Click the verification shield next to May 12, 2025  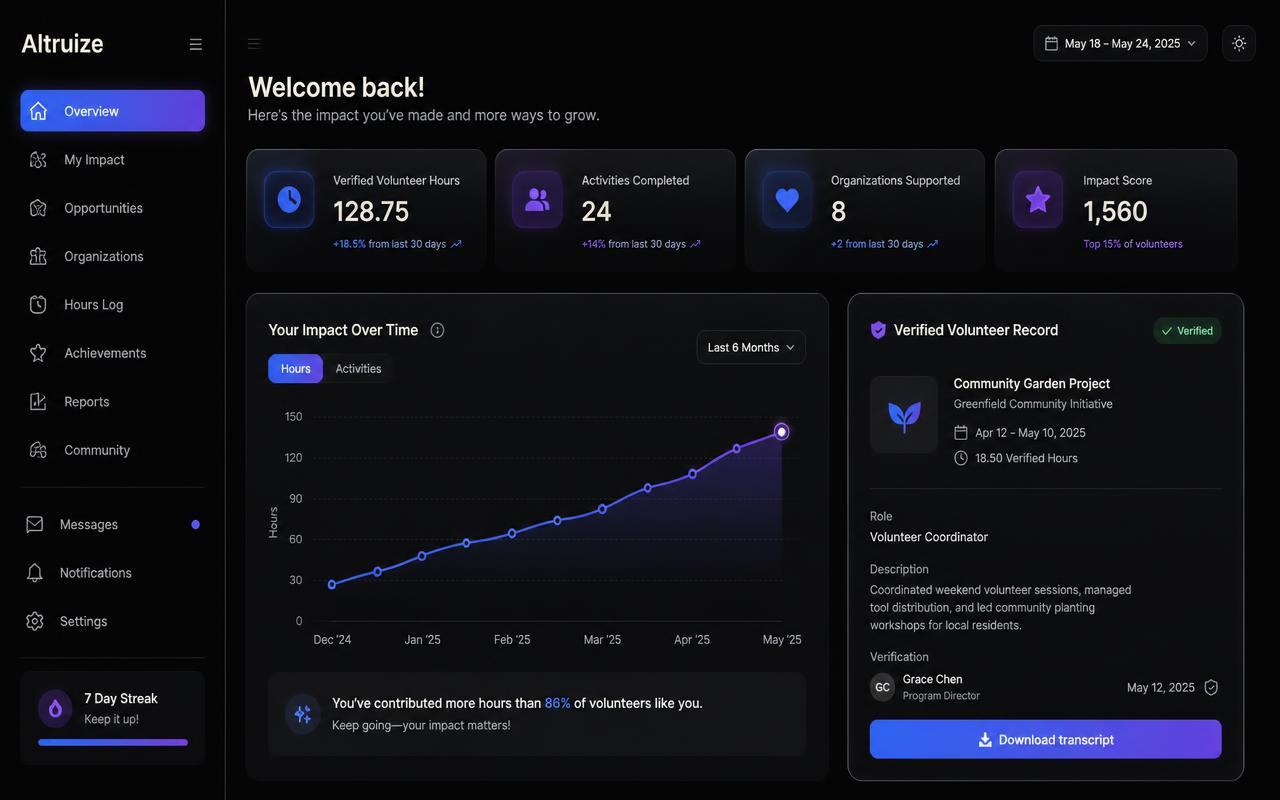pos(1211,687)
